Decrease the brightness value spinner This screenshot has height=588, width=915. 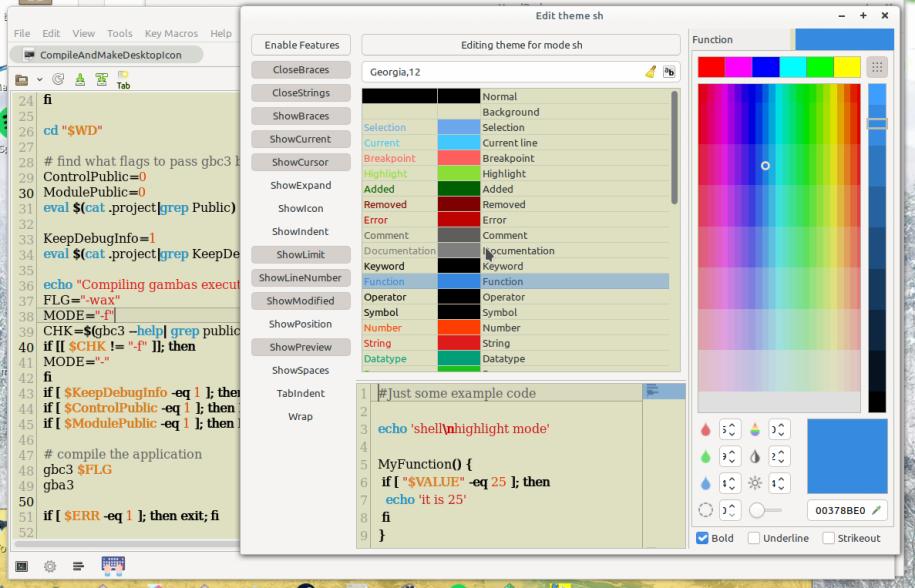[x=783, y=487]
